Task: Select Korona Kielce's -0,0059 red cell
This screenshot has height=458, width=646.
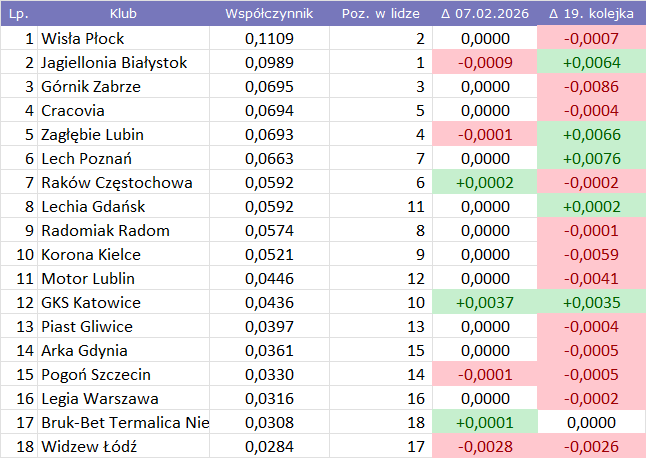Action: [590, 255]
